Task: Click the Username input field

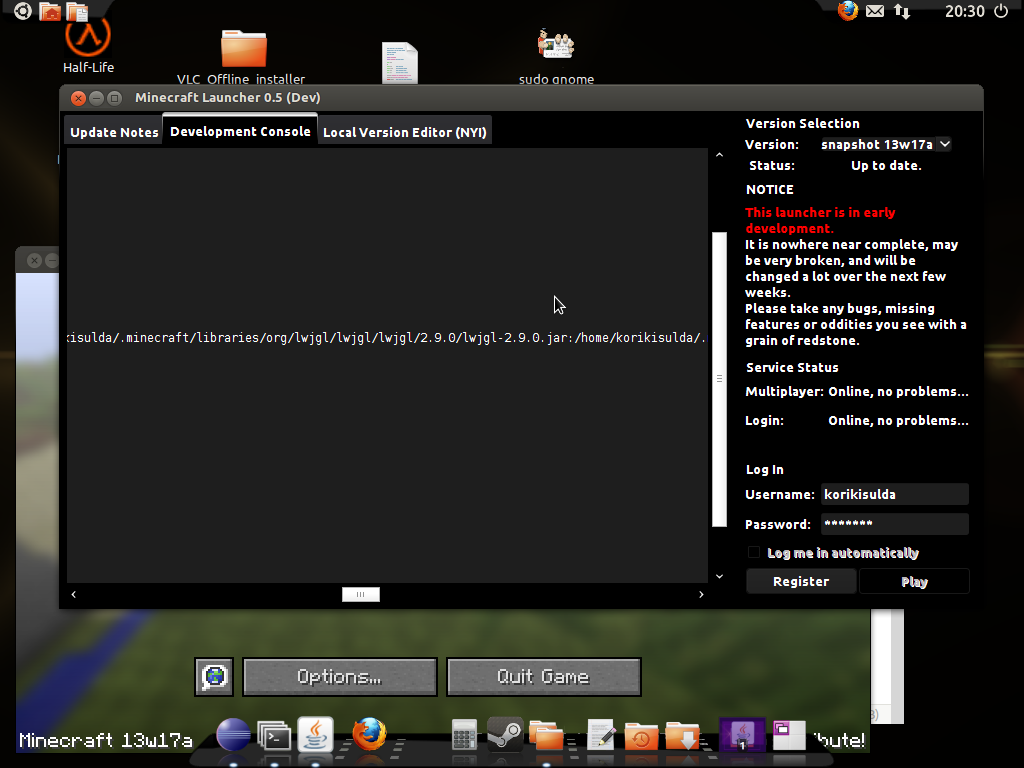Action: tap(894, 494)
